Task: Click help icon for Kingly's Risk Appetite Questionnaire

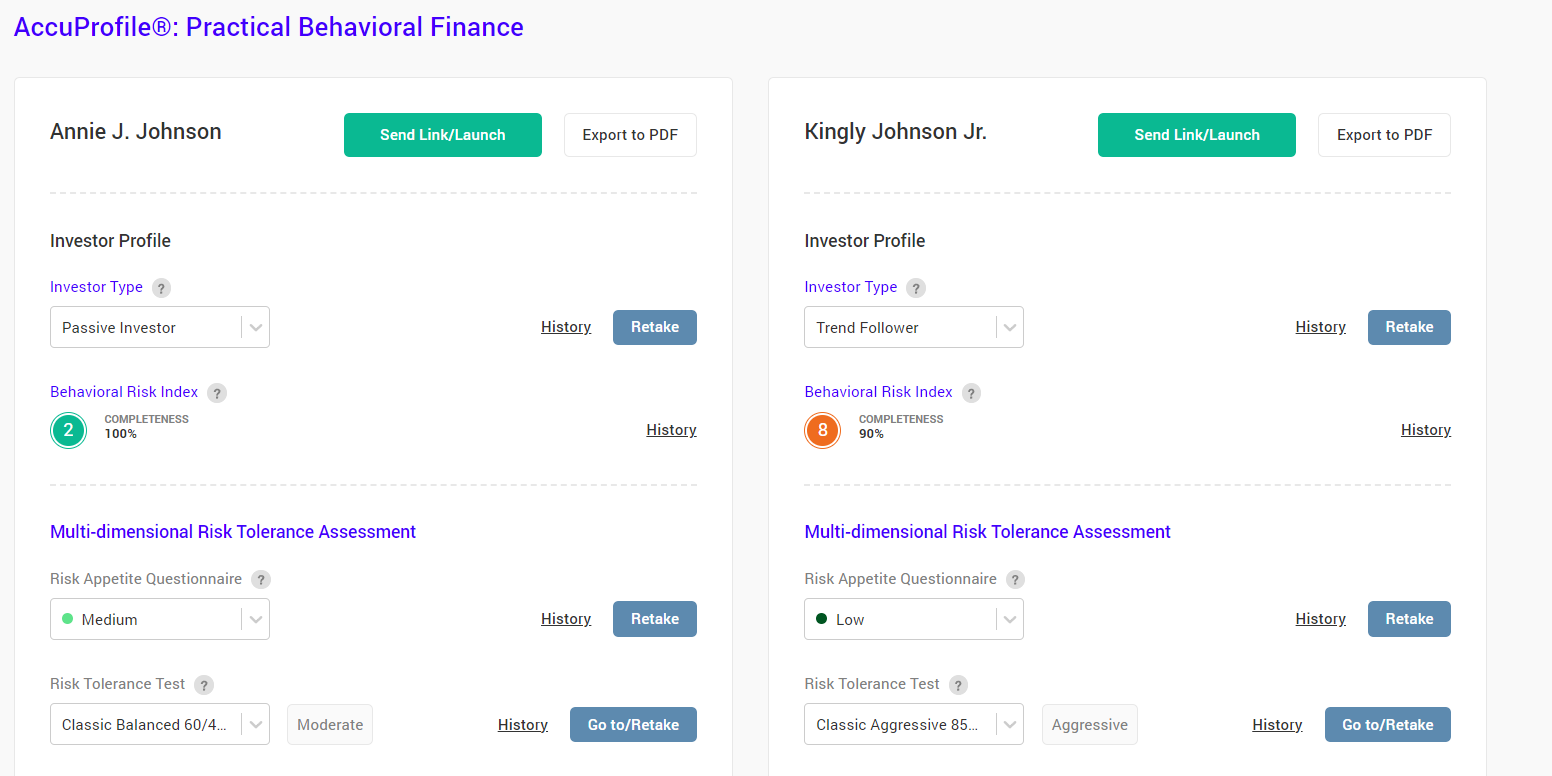Action: [x=1015, y=580]
